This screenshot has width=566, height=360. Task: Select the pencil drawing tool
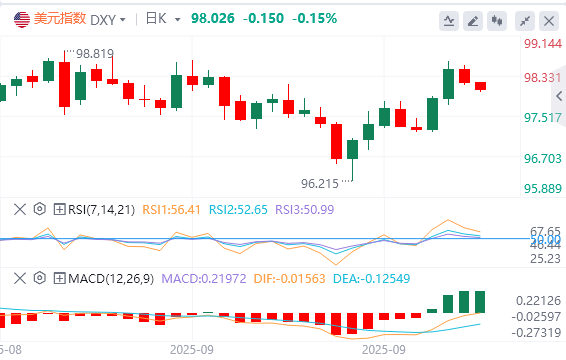tap(473, 21)
